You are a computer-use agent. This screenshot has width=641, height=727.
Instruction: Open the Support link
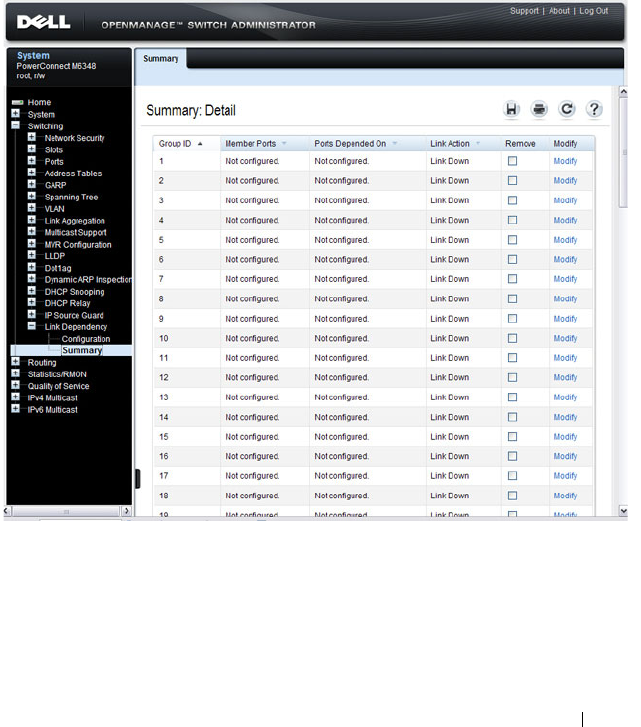pos(524,11)
